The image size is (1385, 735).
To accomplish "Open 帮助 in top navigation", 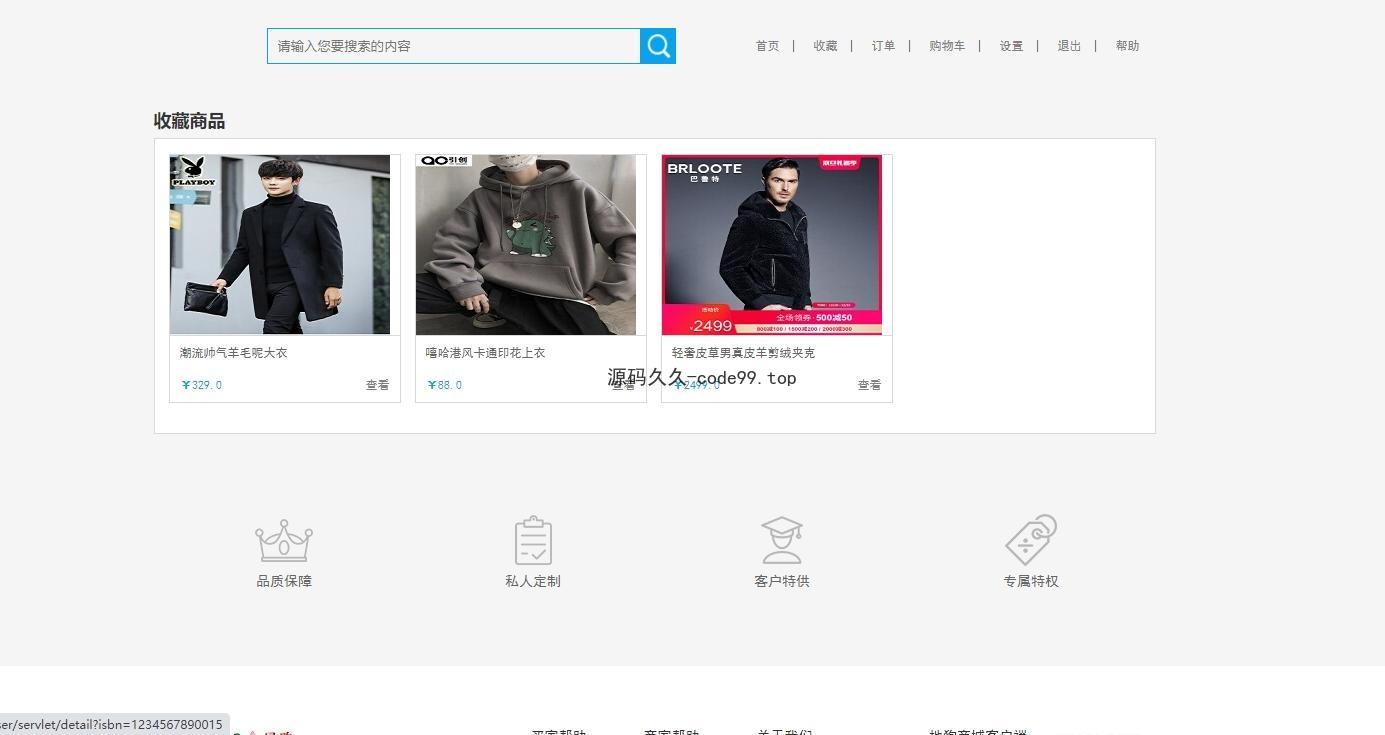I will 1127,46.
